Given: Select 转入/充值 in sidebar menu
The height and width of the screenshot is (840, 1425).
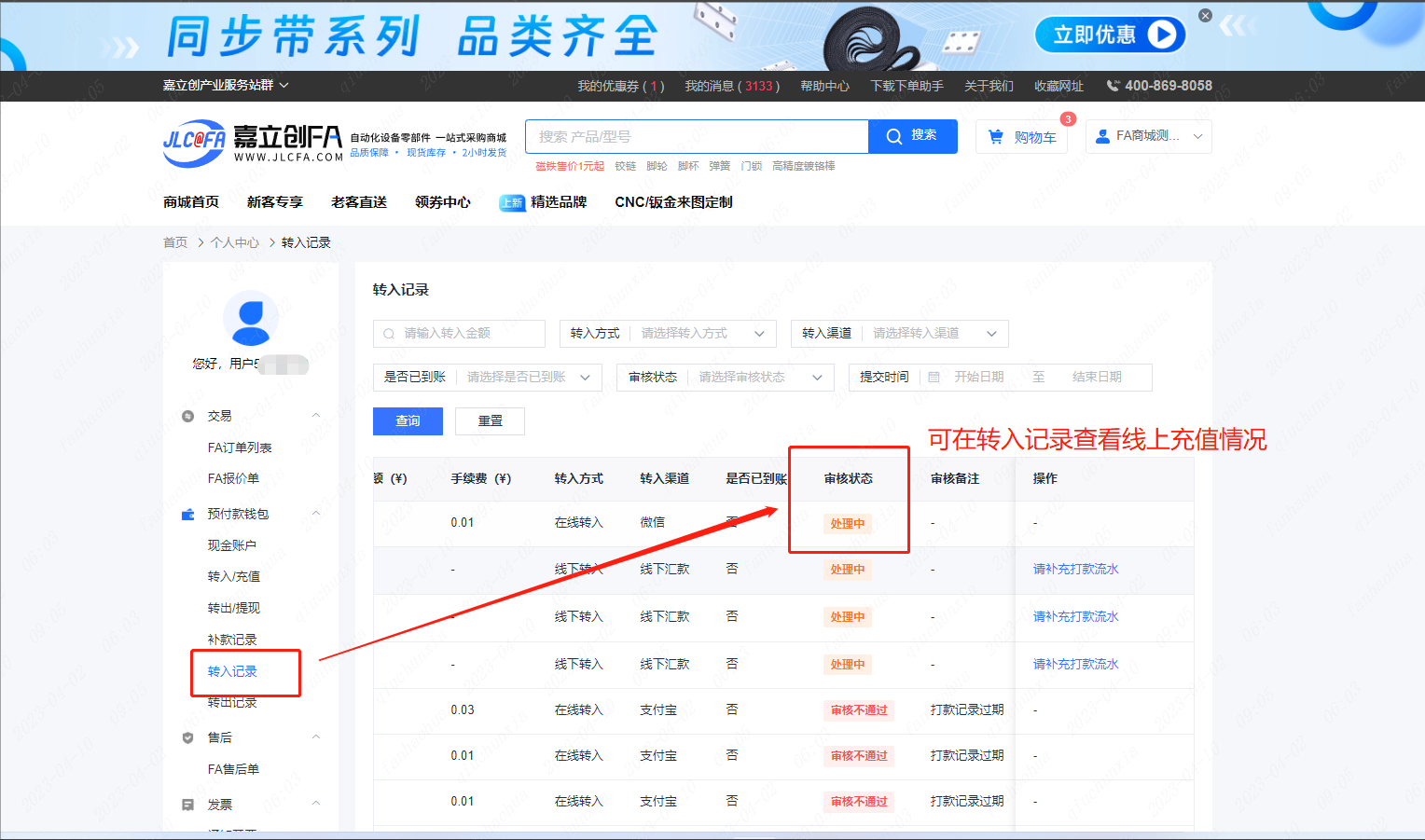Looking at the screenshot, I should tap(233, 576).
